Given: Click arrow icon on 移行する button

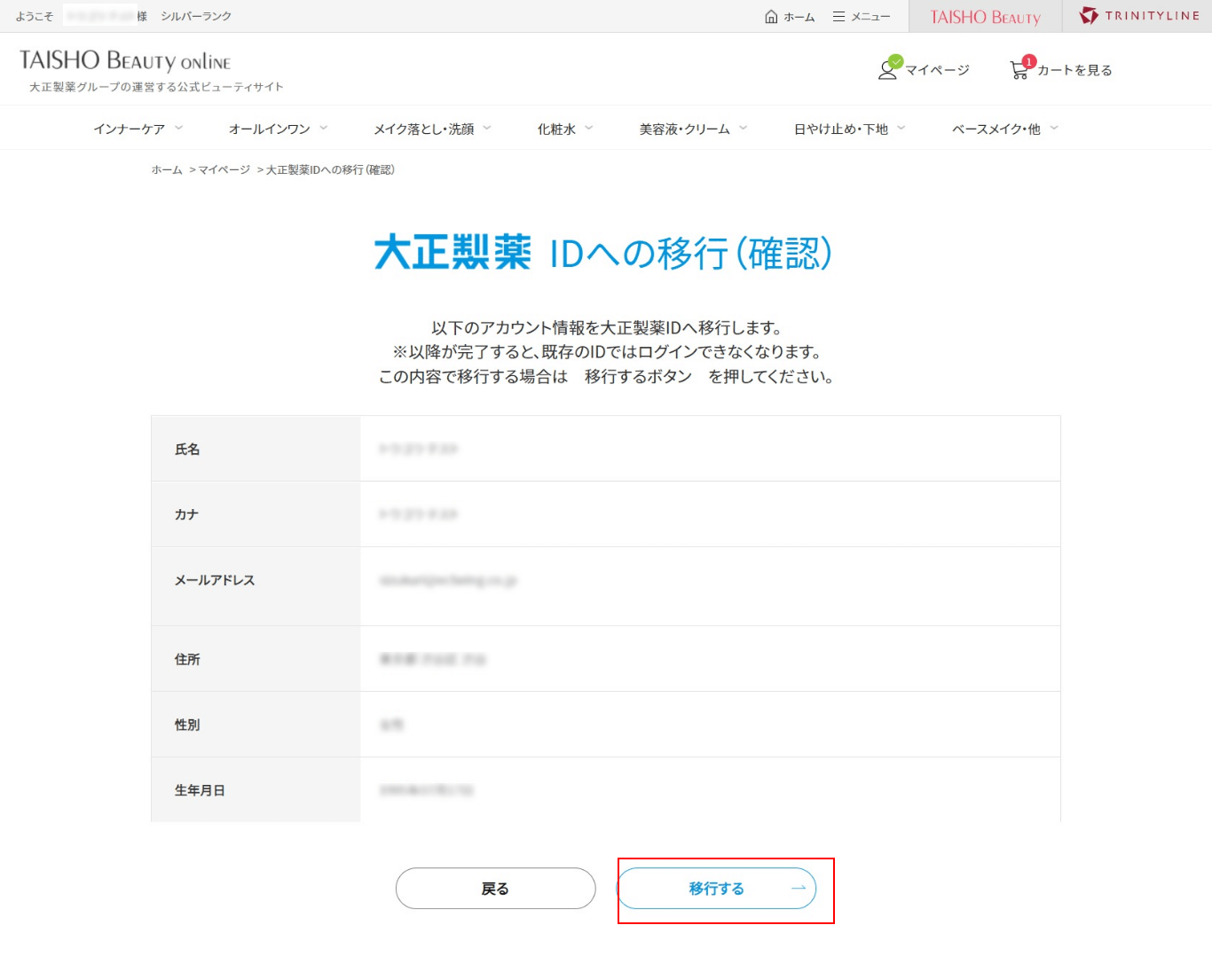Looking at the screenshot, I should [x=799, y=888].
